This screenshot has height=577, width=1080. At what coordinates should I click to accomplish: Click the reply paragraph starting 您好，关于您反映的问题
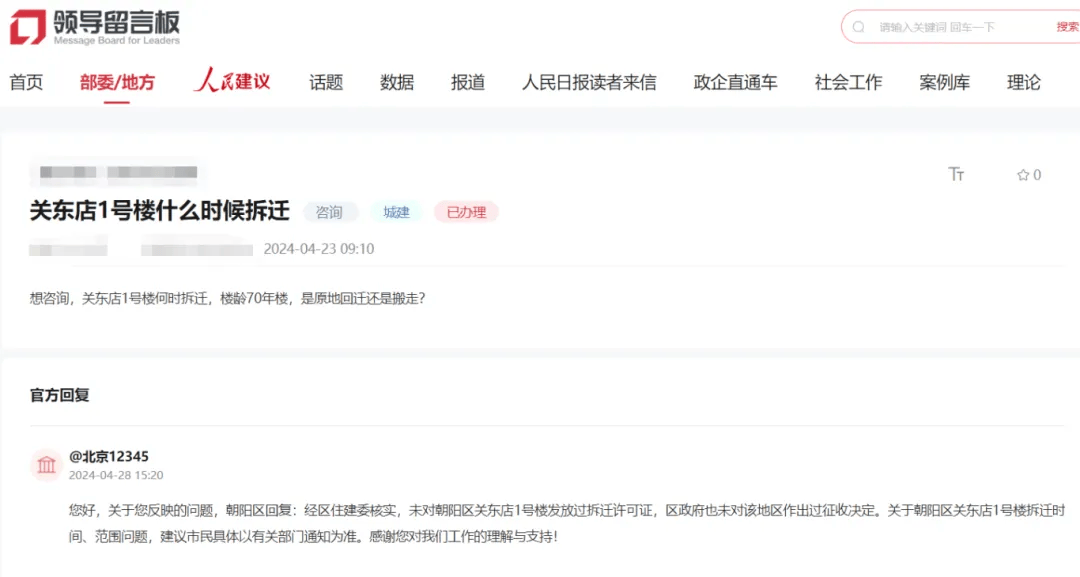567,523
